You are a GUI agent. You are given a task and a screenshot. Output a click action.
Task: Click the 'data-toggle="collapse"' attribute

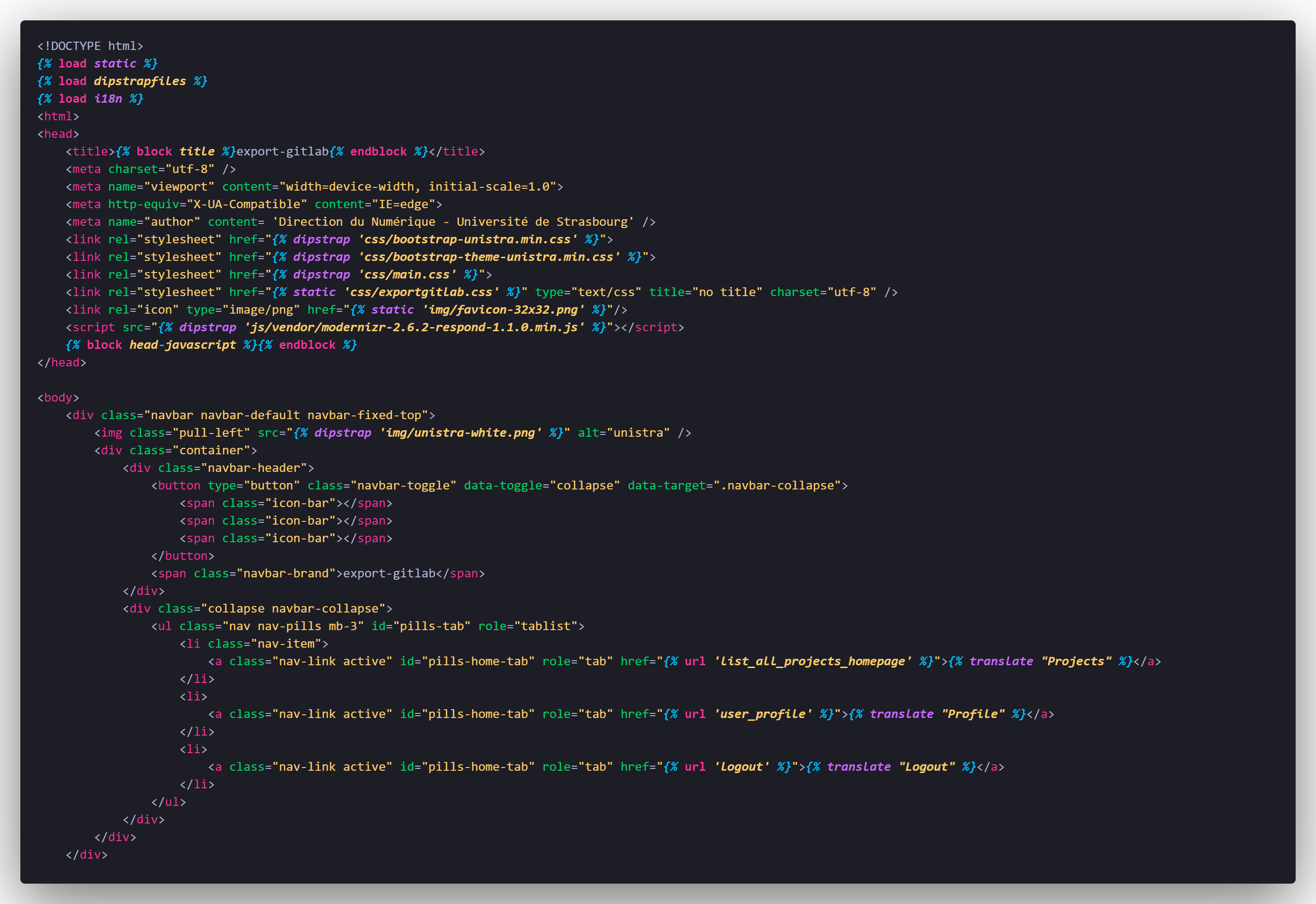(x=542, y=485)
